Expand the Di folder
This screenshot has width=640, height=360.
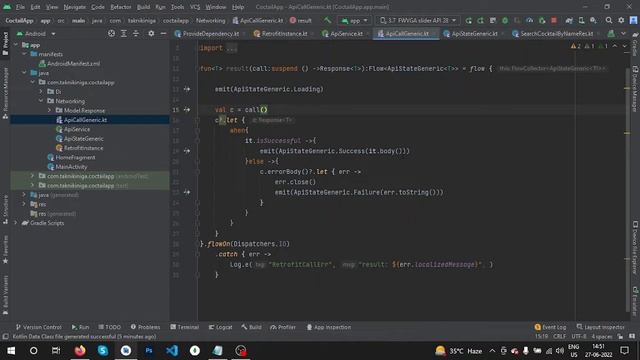point(41,91)
